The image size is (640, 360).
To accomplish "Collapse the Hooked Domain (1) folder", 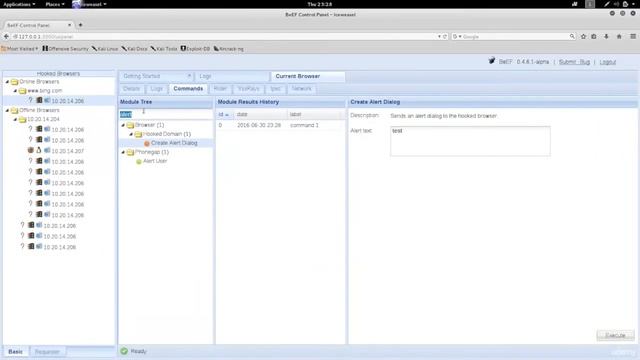I will (131, 134).
